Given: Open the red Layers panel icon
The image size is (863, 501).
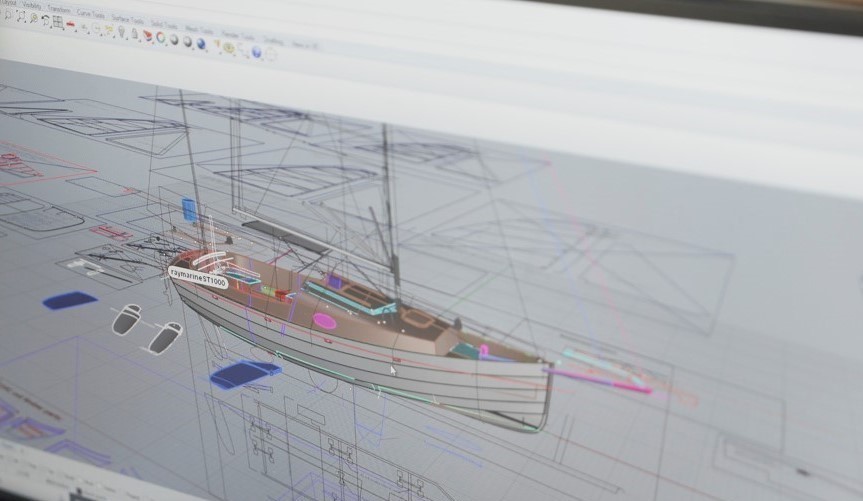Looking at the screenshot, I should point(147,36).
